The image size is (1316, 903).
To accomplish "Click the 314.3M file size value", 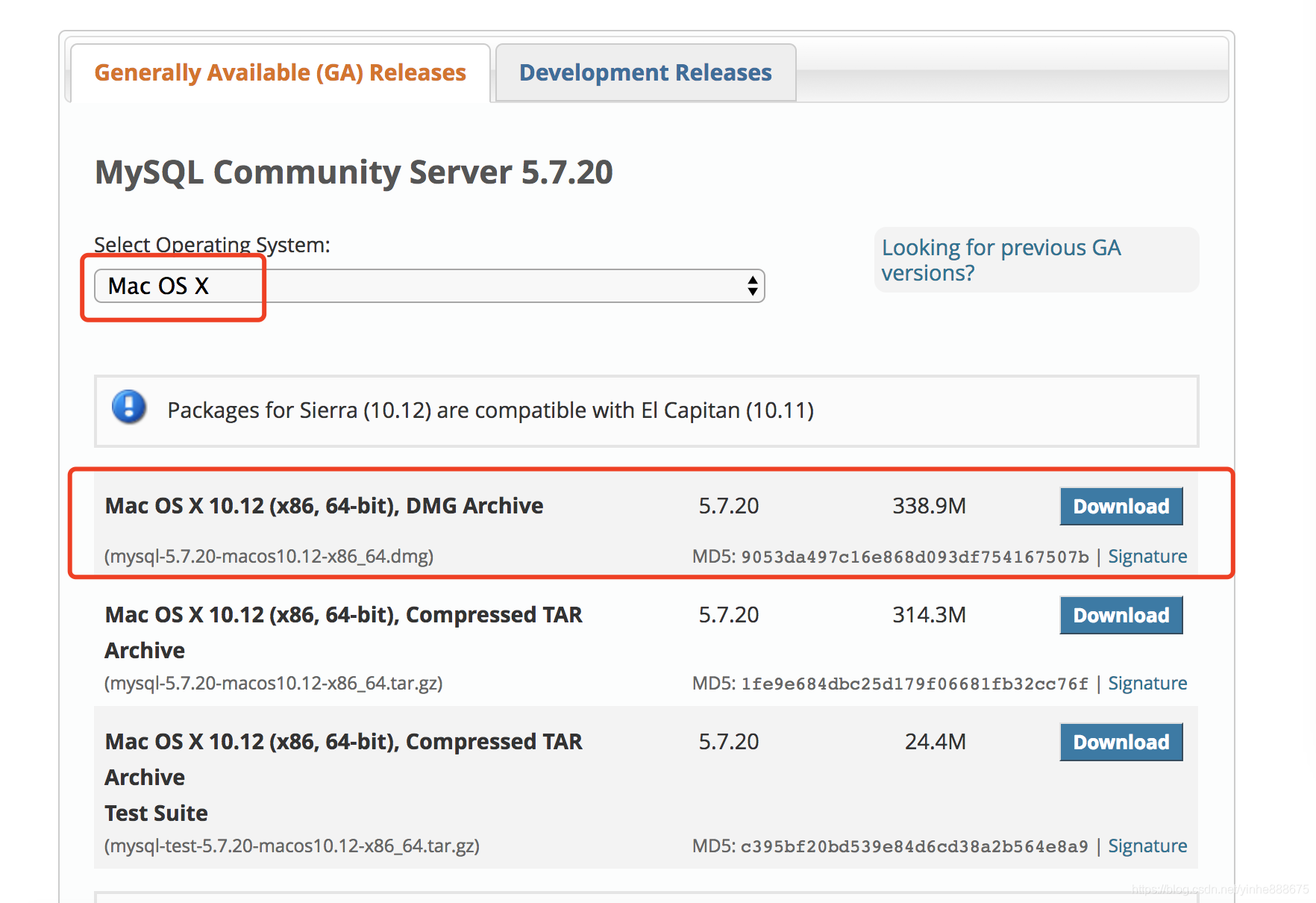I will [929, 615].
